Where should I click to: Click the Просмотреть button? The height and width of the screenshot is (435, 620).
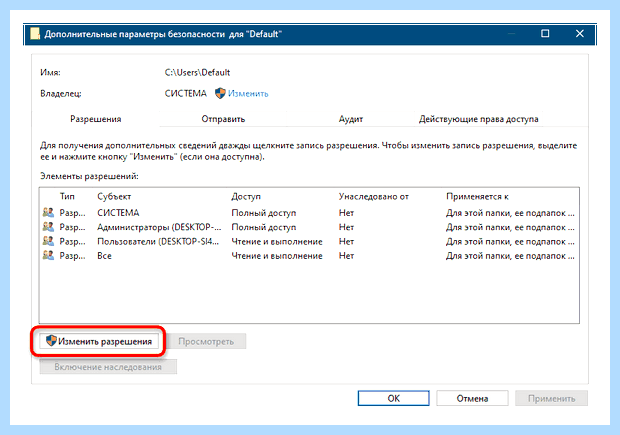pyautogui.click(x=206, y=341)
